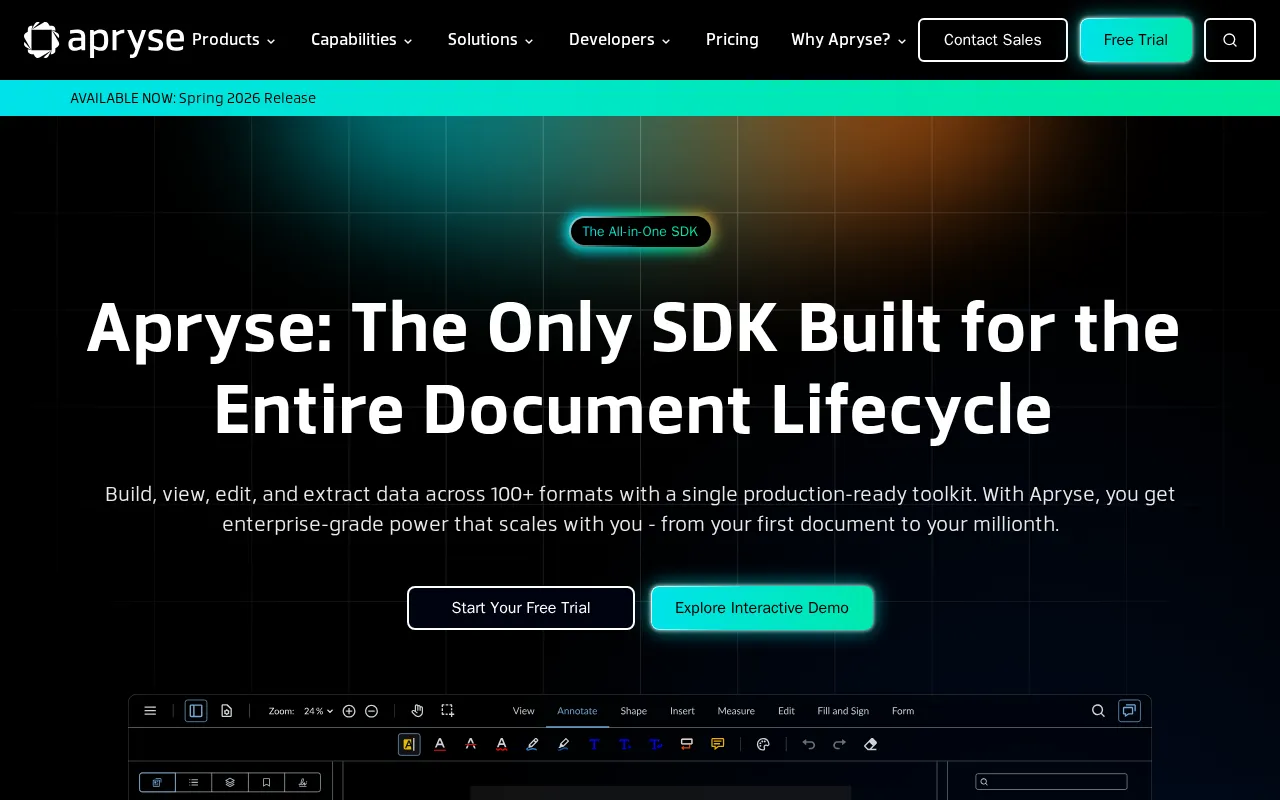Select the squiggly underline annotation tool
The image size is (1280, 800).
[502, 744]
